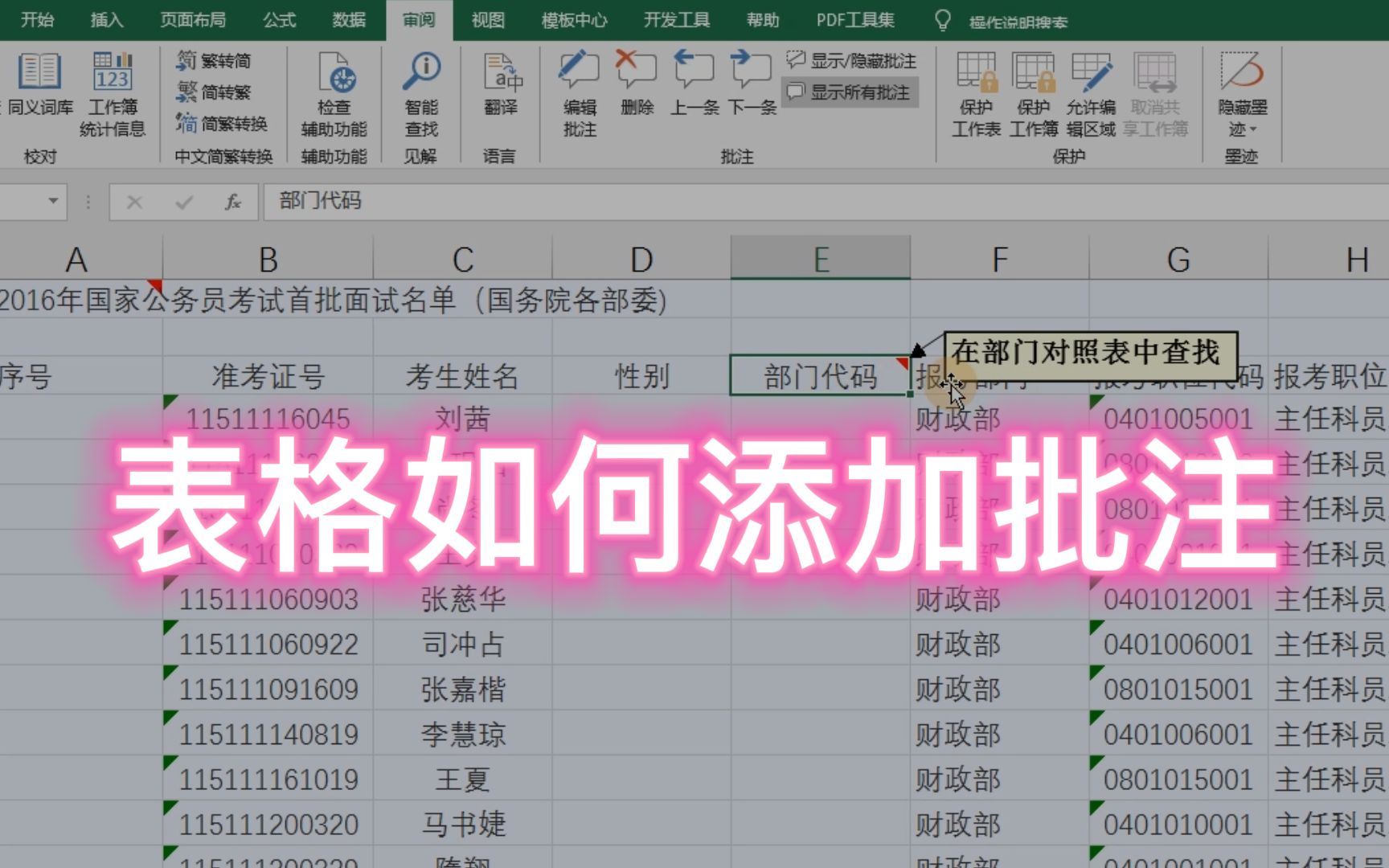
Task: Open Smart Lookup (智能查找)
Action: [x=421, y=95]
